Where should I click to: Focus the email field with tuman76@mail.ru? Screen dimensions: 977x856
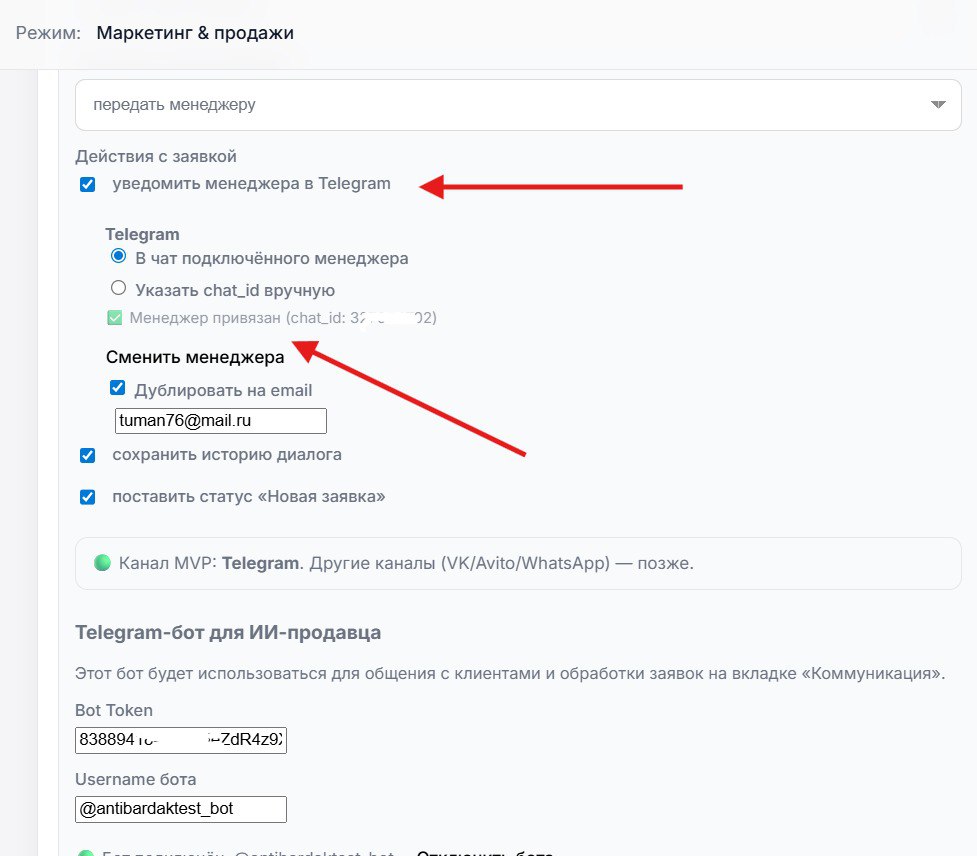(x=221, y=421)
